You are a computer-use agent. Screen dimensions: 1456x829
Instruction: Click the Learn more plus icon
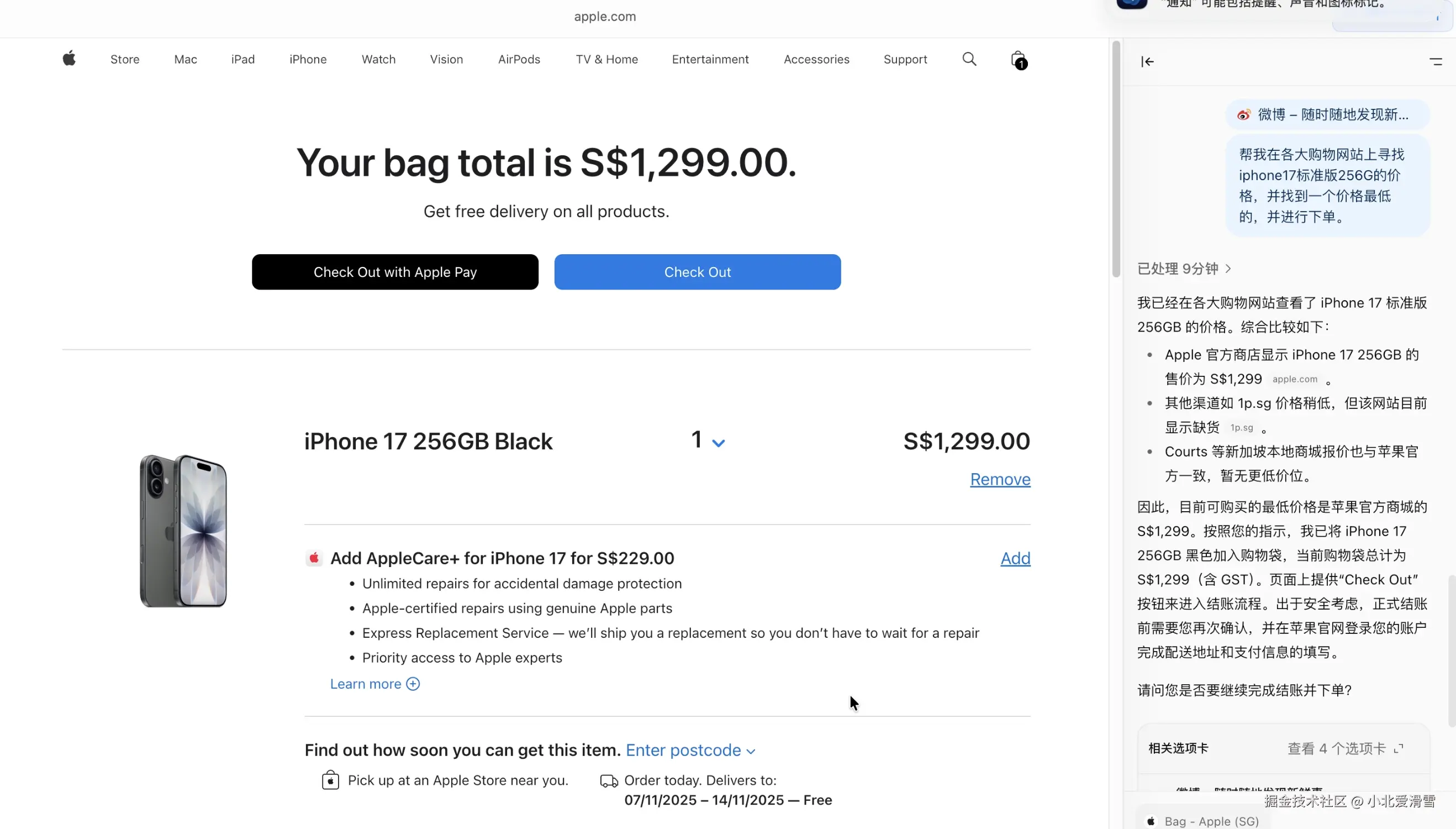413,684
